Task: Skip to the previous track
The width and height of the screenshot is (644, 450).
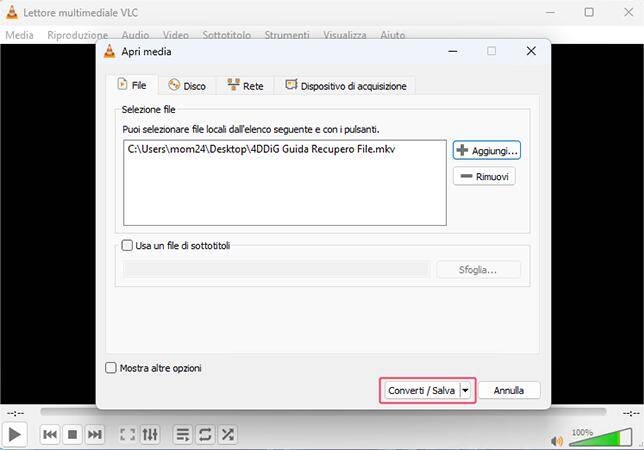Action: [x=50, y=434]
